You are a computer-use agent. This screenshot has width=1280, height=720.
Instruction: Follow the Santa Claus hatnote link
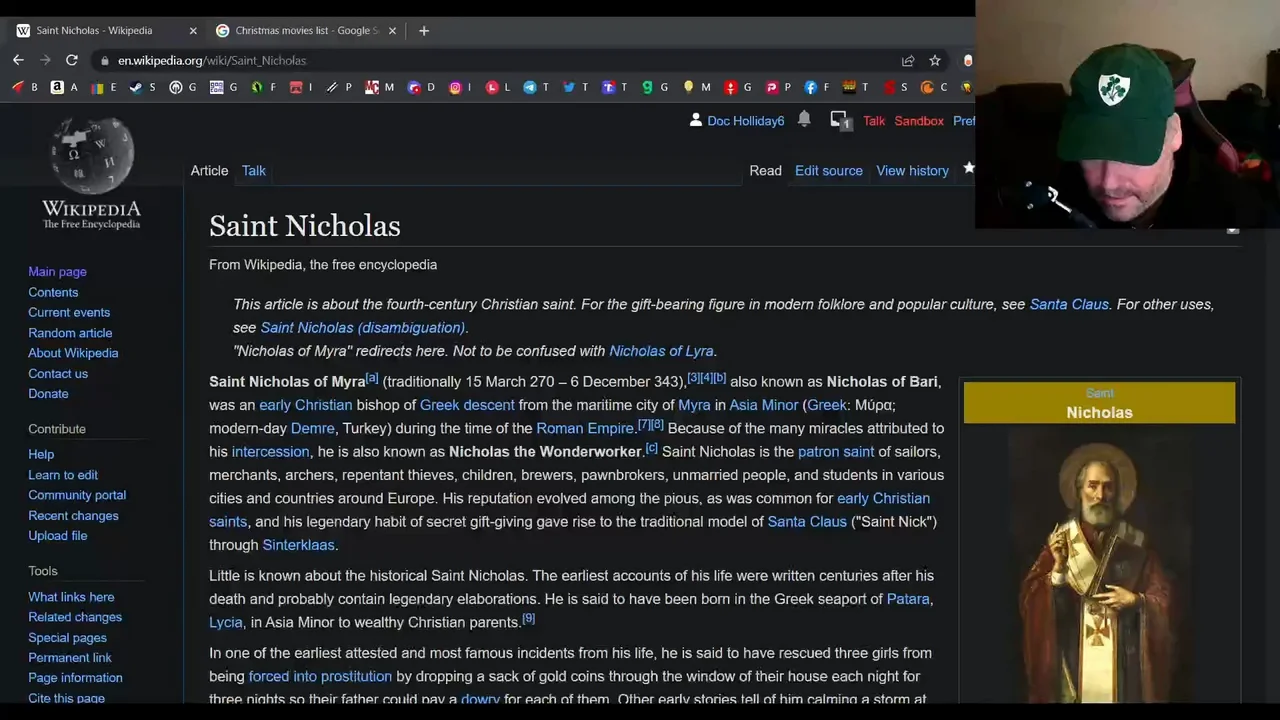tap(1068, 304)
